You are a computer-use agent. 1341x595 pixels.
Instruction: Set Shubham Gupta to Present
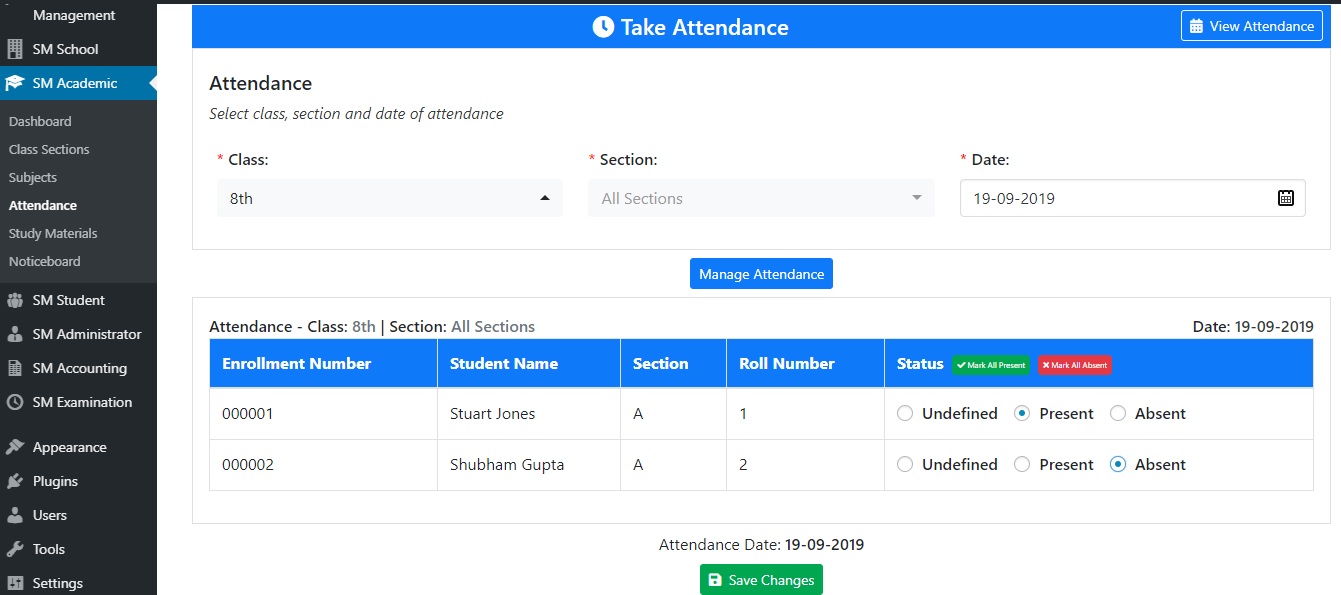(1024, 464)
